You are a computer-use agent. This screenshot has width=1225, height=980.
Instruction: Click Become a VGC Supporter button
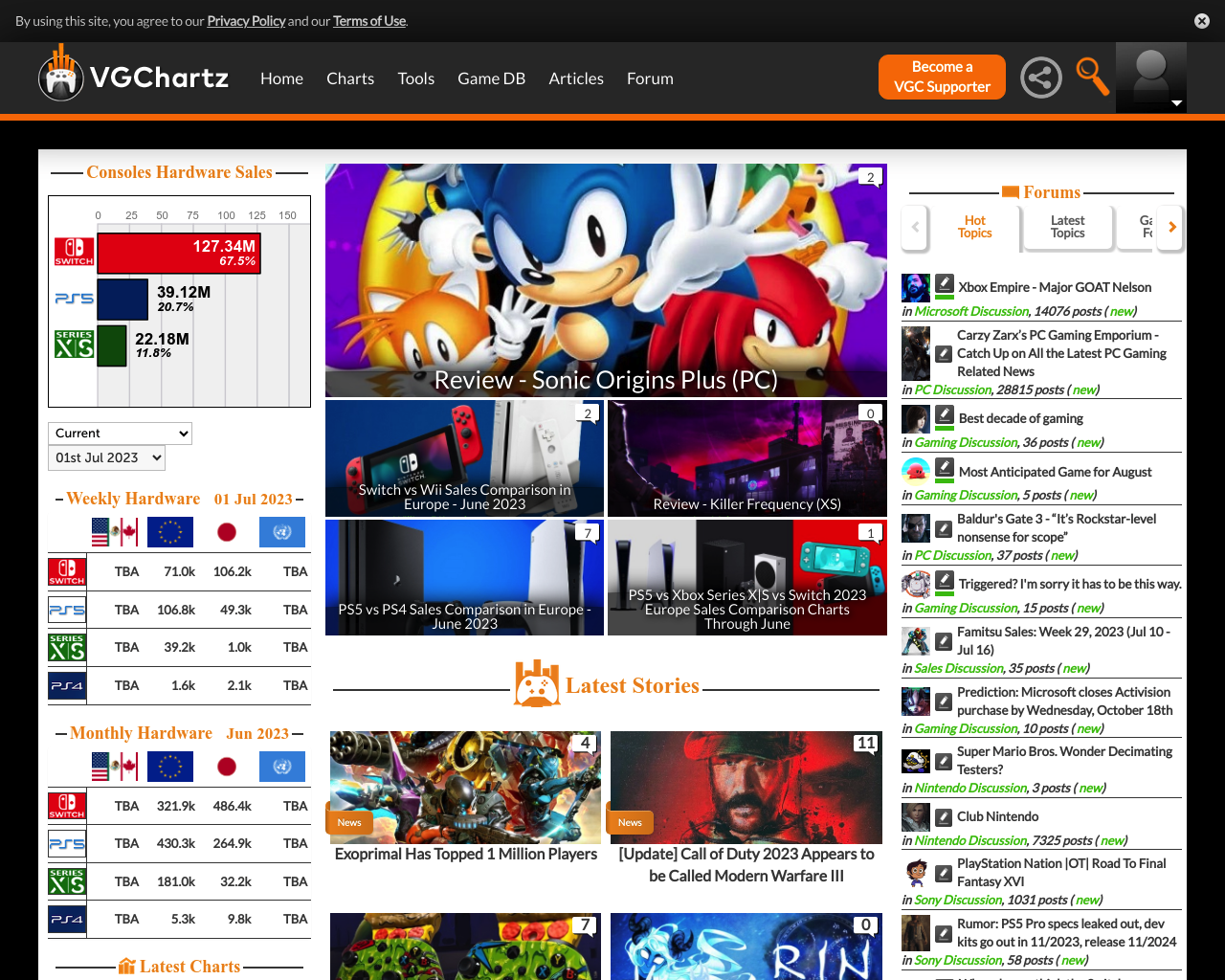click(942, 77)
